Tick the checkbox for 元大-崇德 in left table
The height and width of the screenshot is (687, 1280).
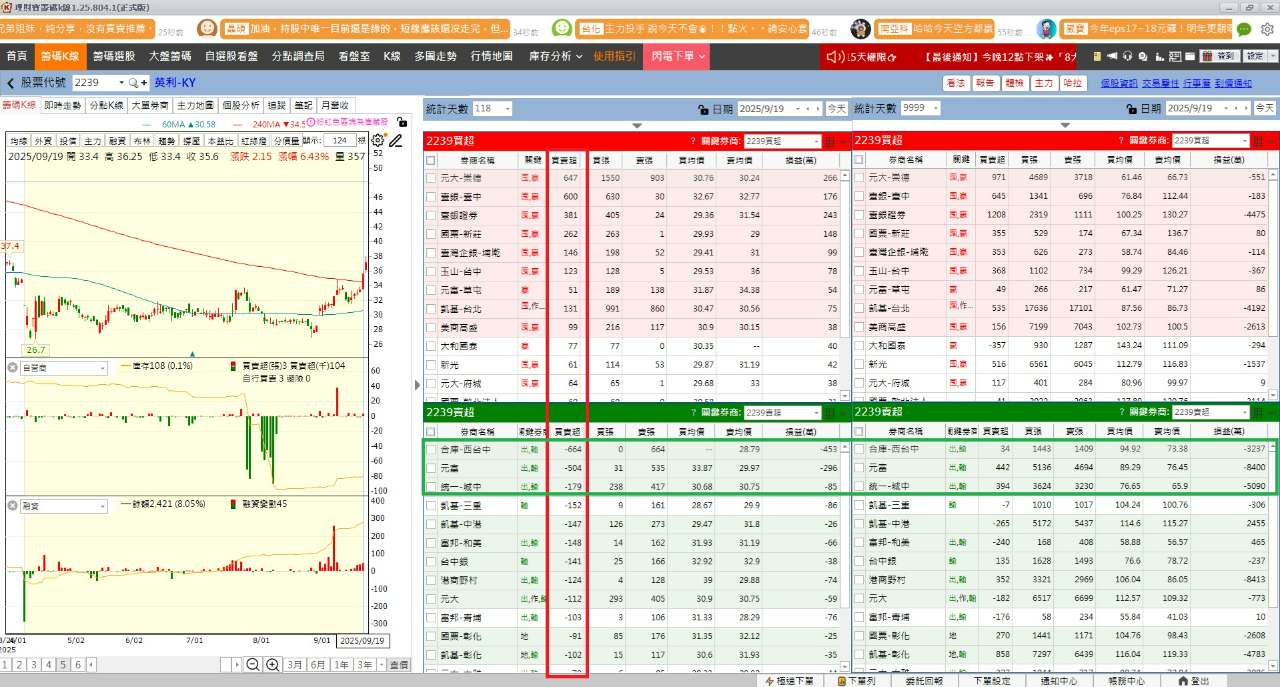431,178
